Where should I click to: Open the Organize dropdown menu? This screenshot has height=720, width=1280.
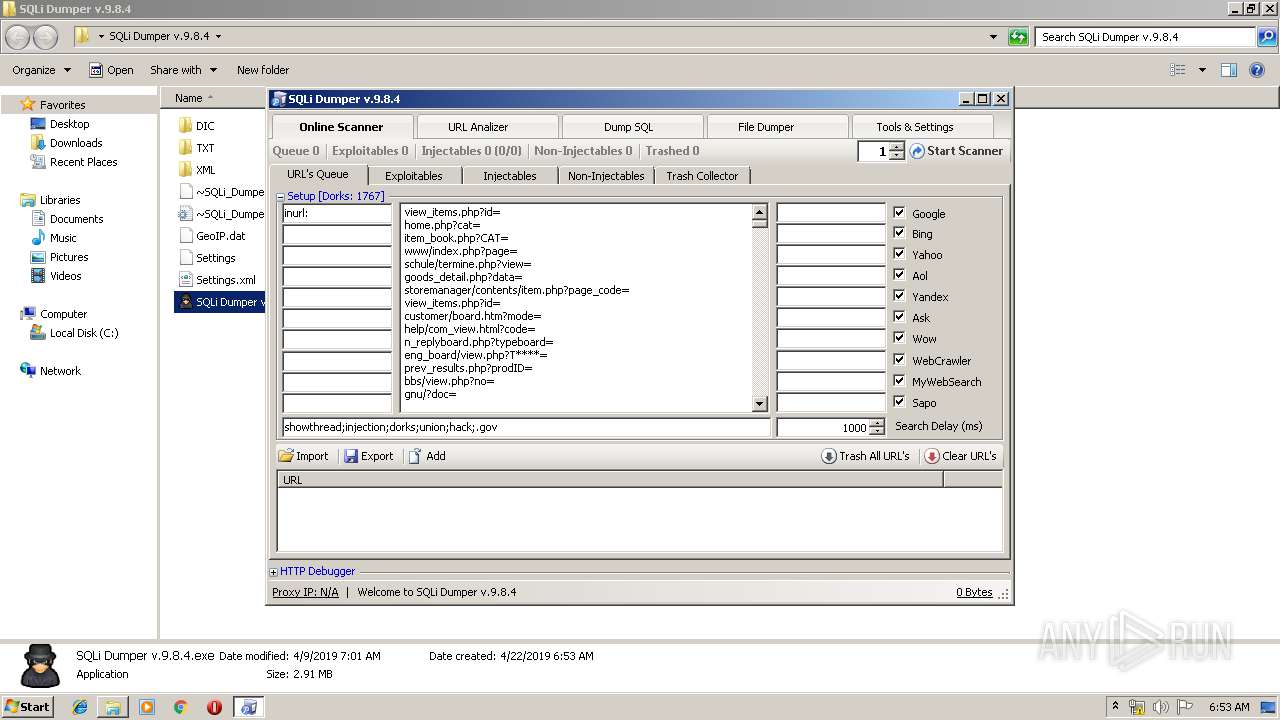click(x=41, y=70)
